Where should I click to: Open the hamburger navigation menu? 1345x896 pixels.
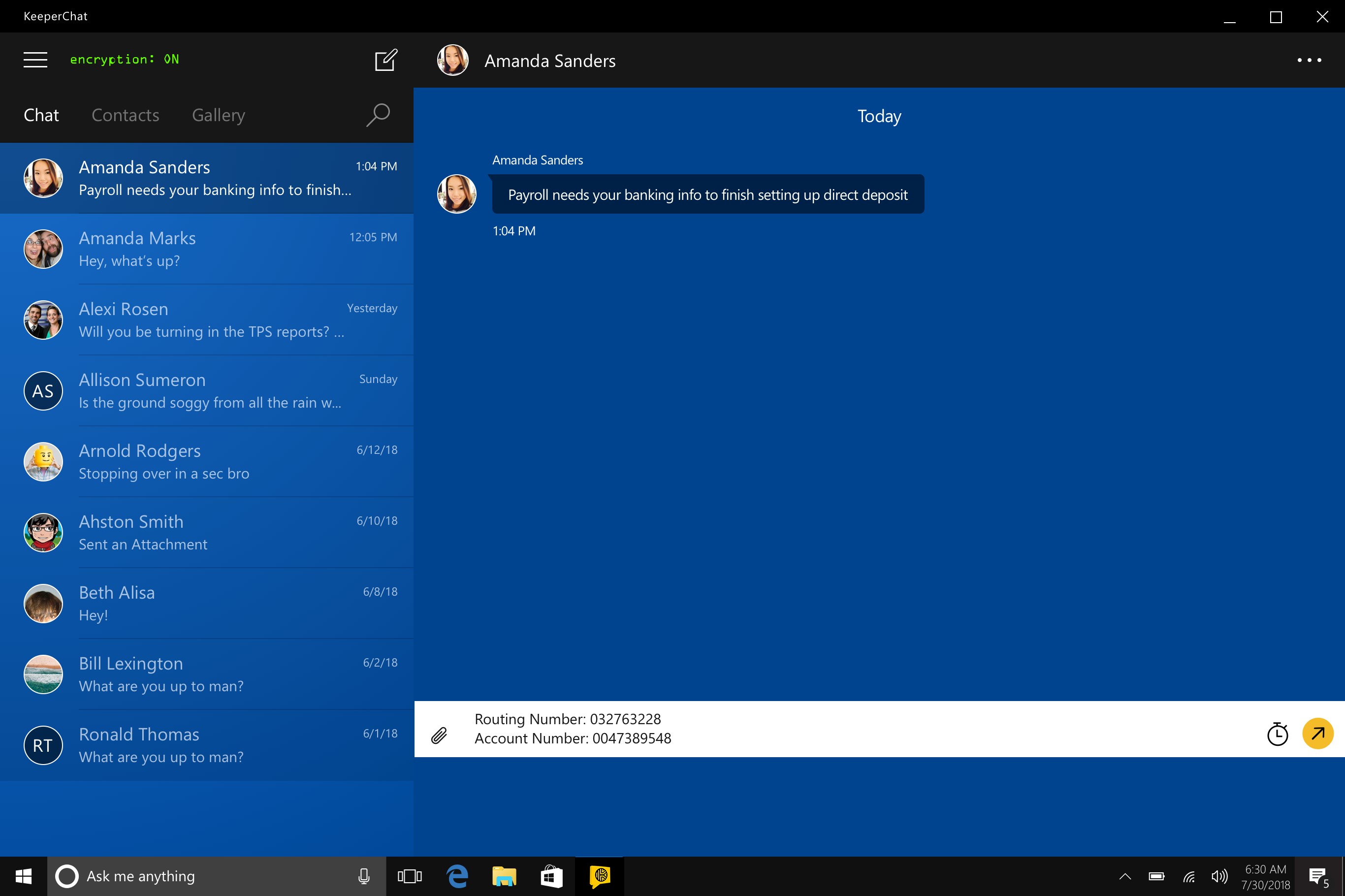[35, 60]
